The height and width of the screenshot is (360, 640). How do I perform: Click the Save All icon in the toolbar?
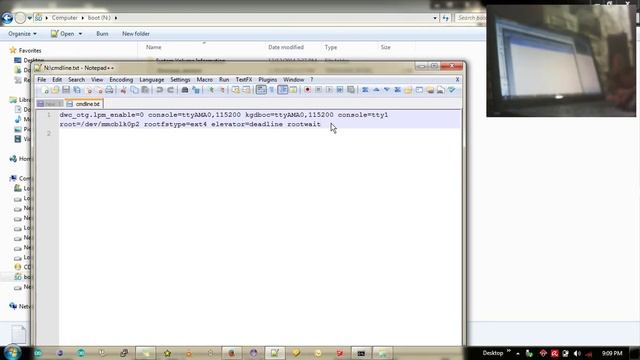(x=77, y=90)
